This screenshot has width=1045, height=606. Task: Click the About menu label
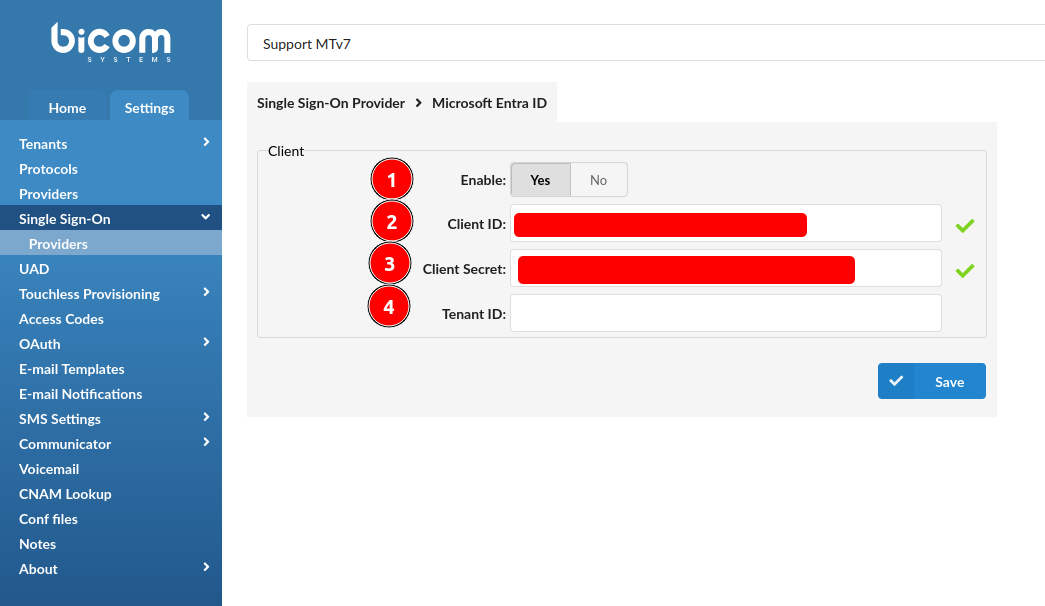(x=38, y=569)
